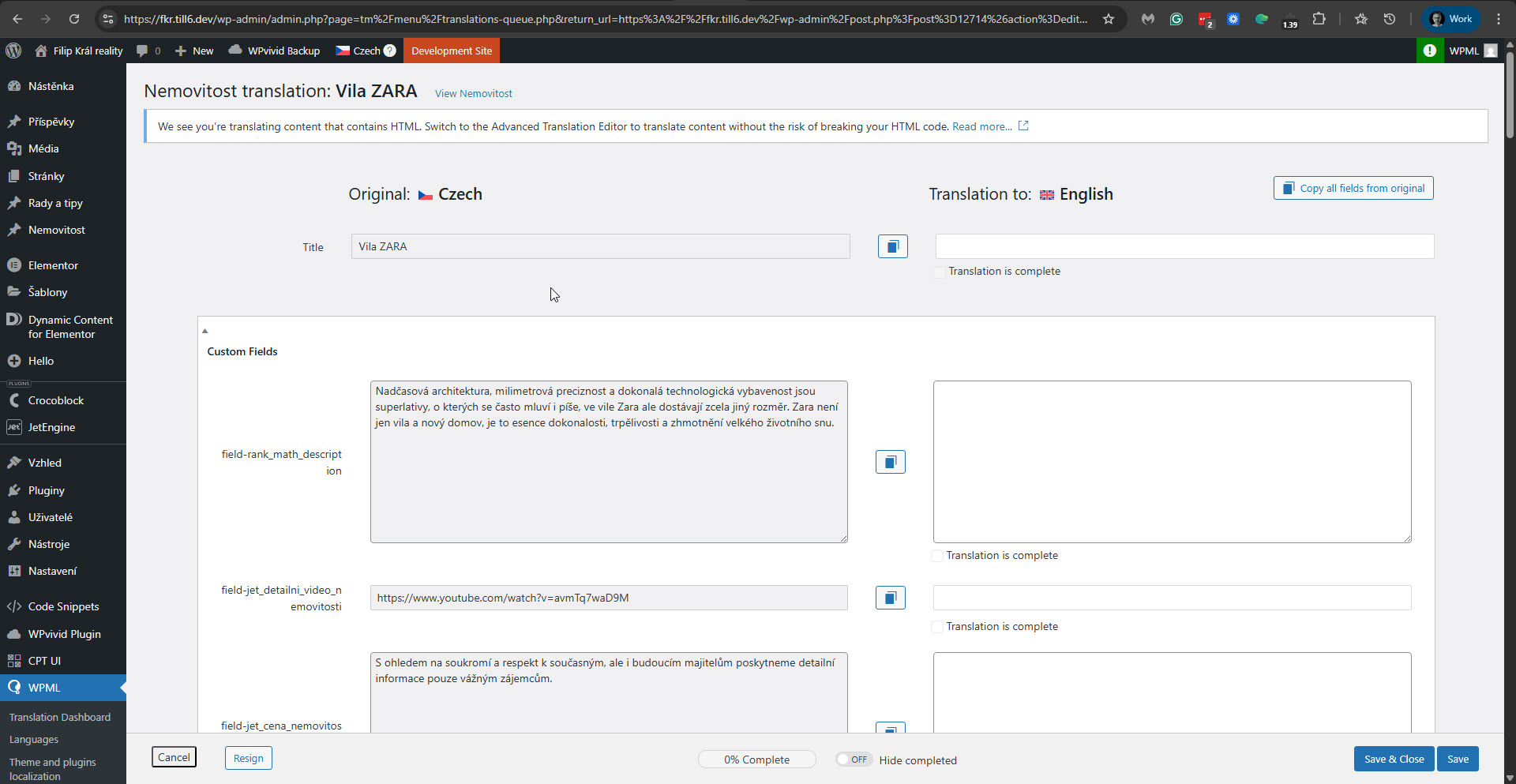Open the Czech language switcher menu
1516x784 pixels.
click(x=358, y=51)
